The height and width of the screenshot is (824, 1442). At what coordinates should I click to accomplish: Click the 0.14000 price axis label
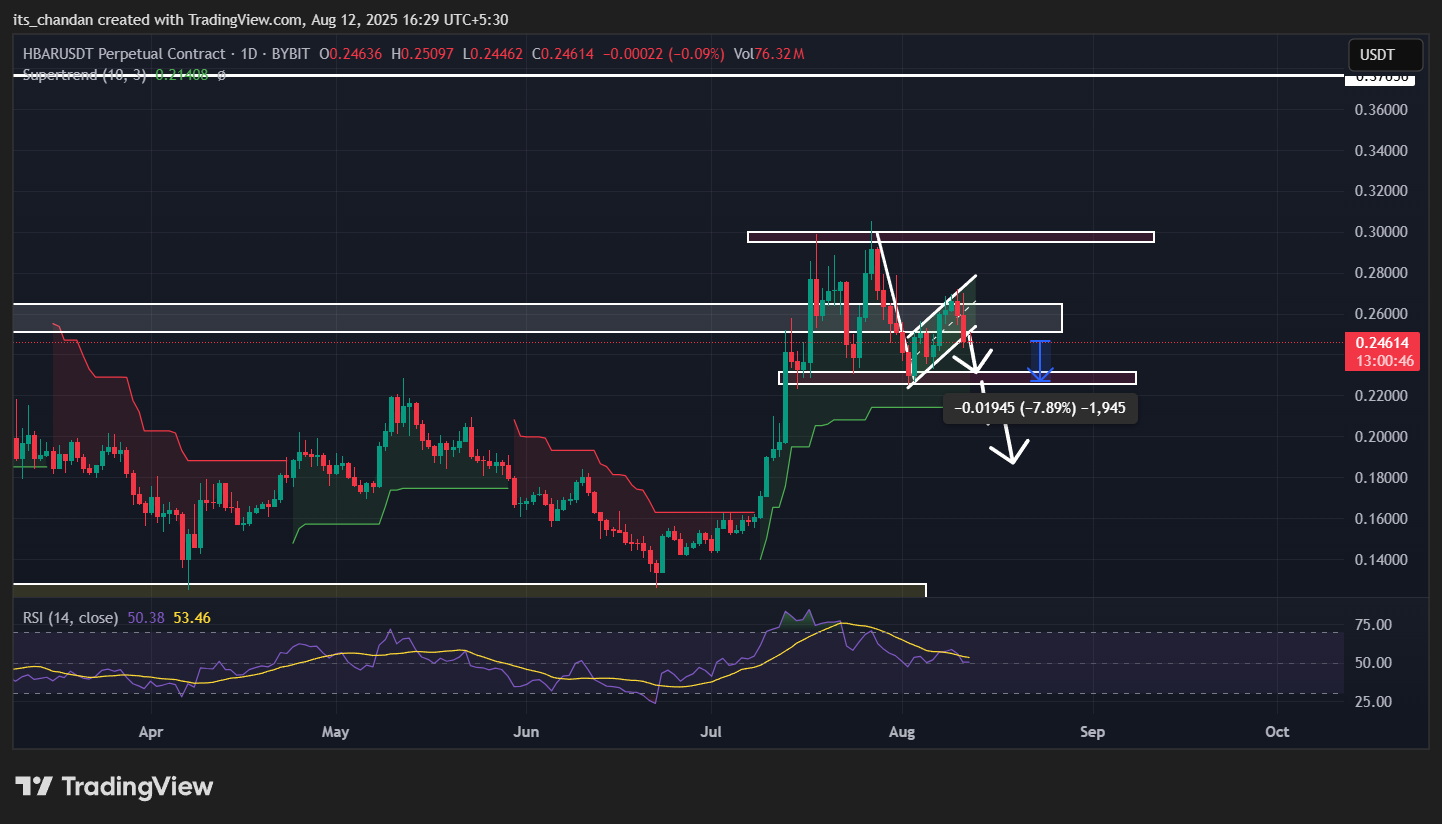coord(1380,560)
